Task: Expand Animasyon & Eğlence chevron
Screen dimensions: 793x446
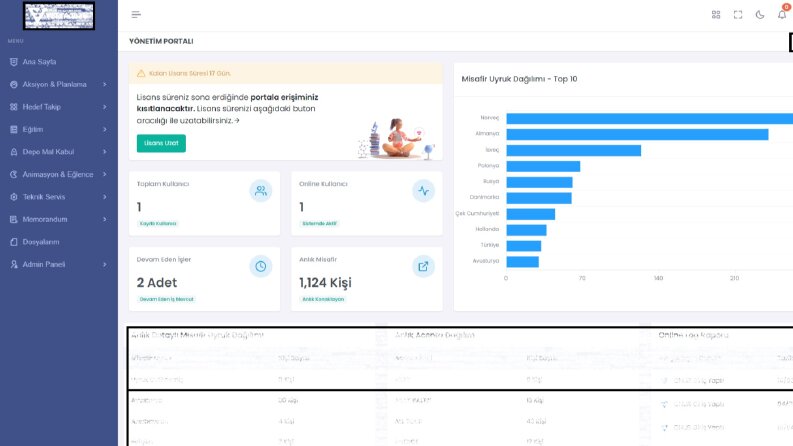Action: point(105,174)
